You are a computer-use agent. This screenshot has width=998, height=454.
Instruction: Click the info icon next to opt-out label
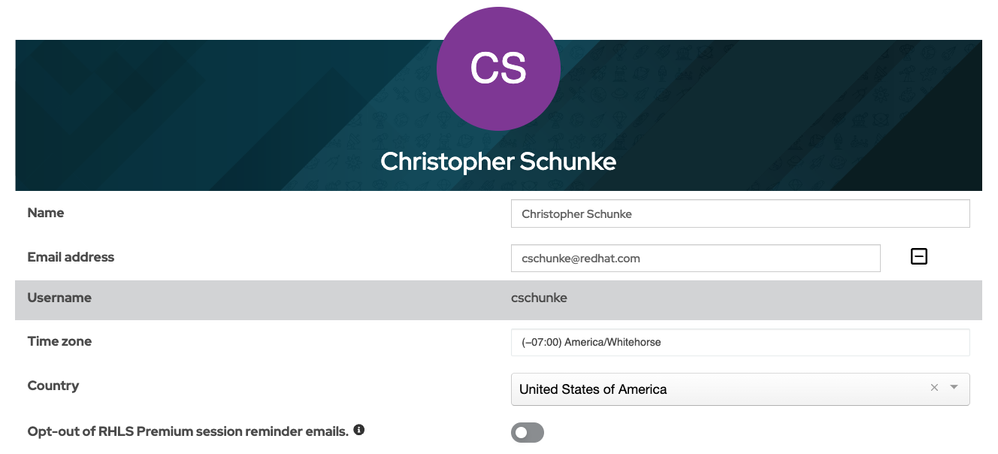coord(359,431)
